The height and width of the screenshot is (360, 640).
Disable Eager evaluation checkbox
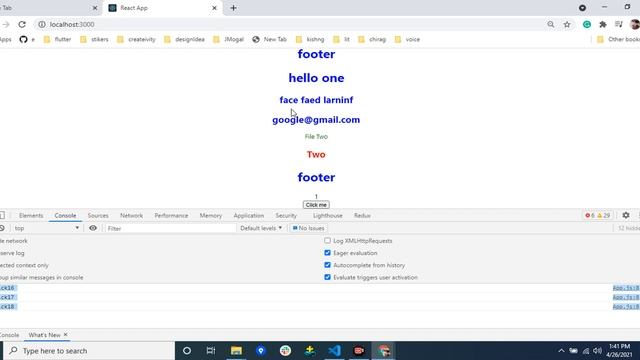tap(327, 253)
